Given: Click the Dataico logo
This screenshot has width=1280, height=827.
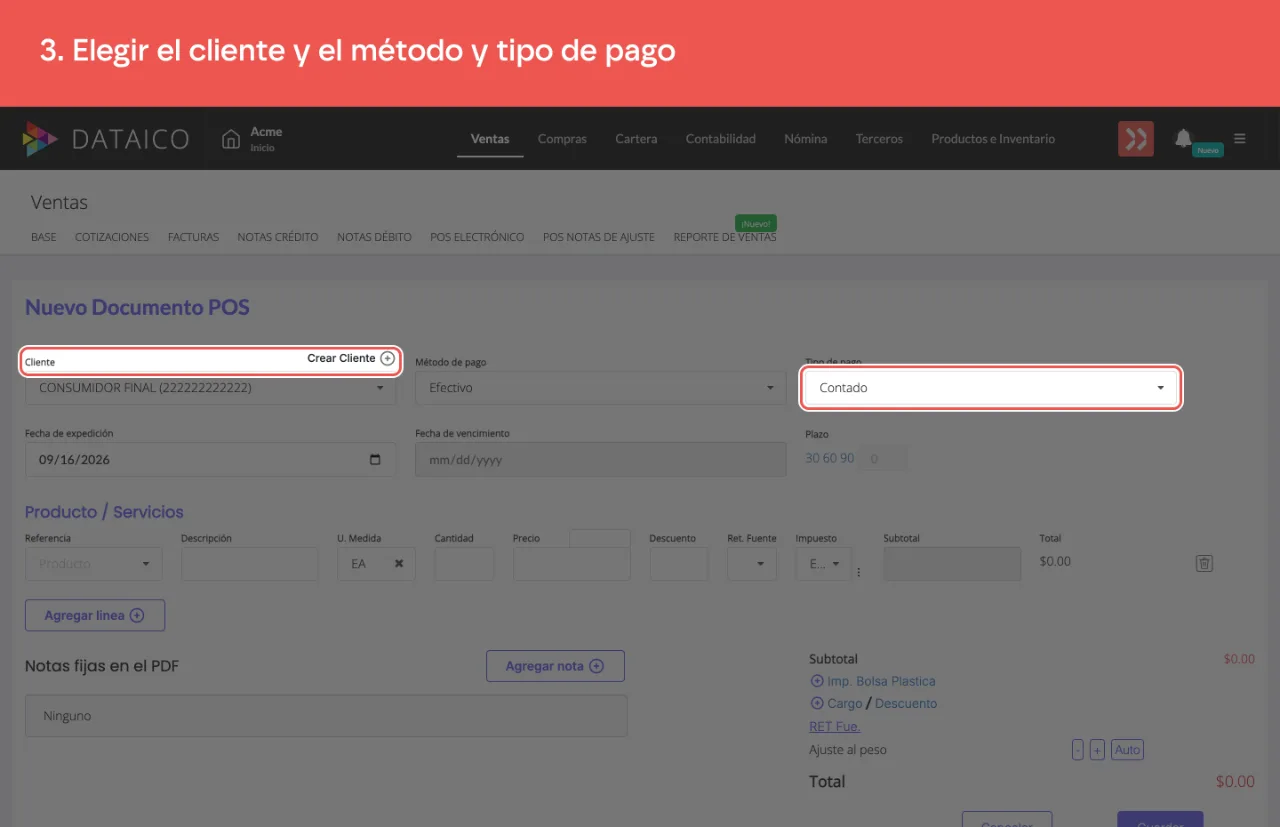Looking at the screenshot, I should [x=105, y=139].
